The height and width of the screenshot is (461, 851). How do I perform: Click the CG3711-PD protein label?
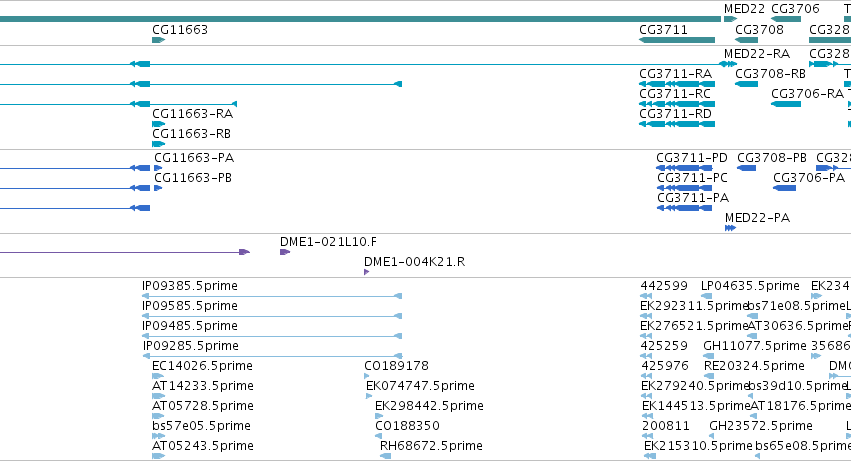tap(692, 158)
